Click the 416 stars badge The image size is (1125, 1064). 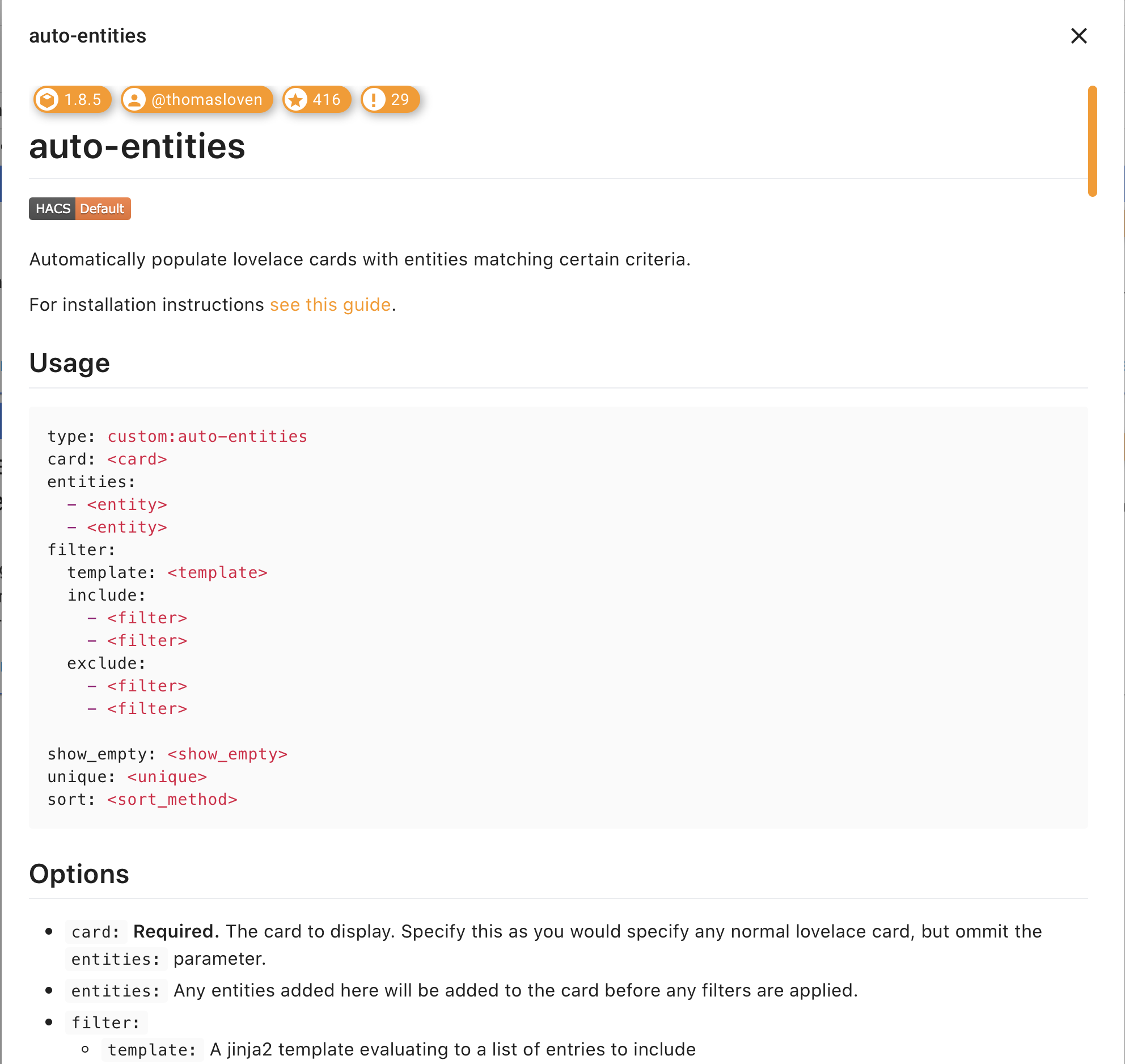click(x=316, y=99)
